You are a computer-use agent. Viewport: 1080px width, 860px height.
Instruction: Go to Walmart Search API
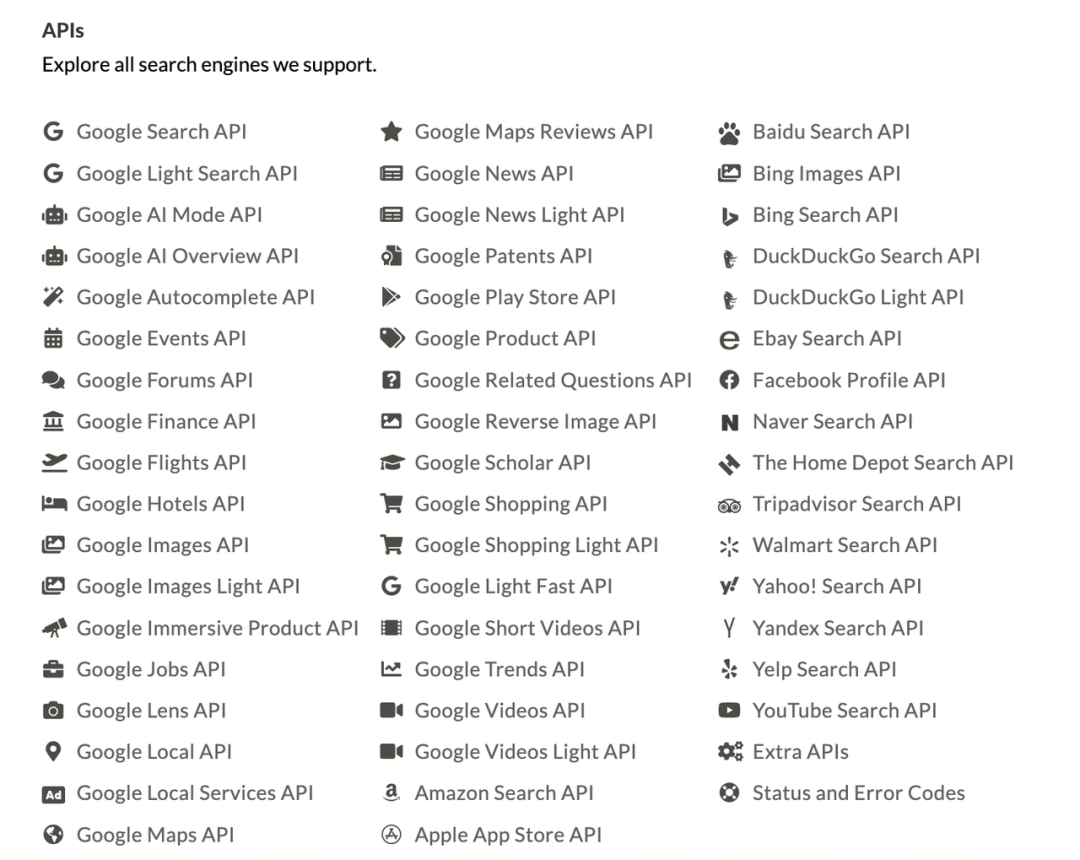[x=845, y=546]
